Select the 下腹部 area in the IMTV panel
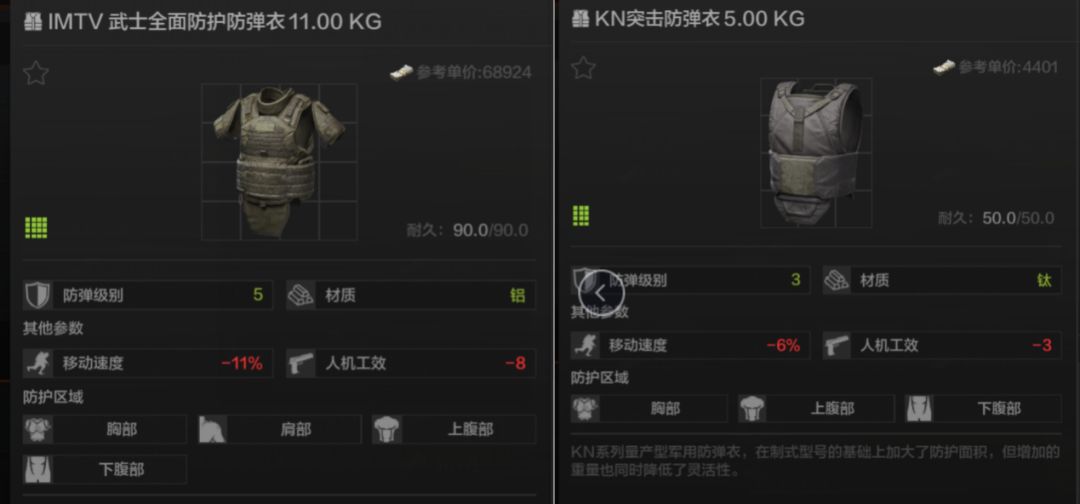Image resolution: width=1080 pixels, height=504 pixels. pyautogui.click(x=105, y=470)
